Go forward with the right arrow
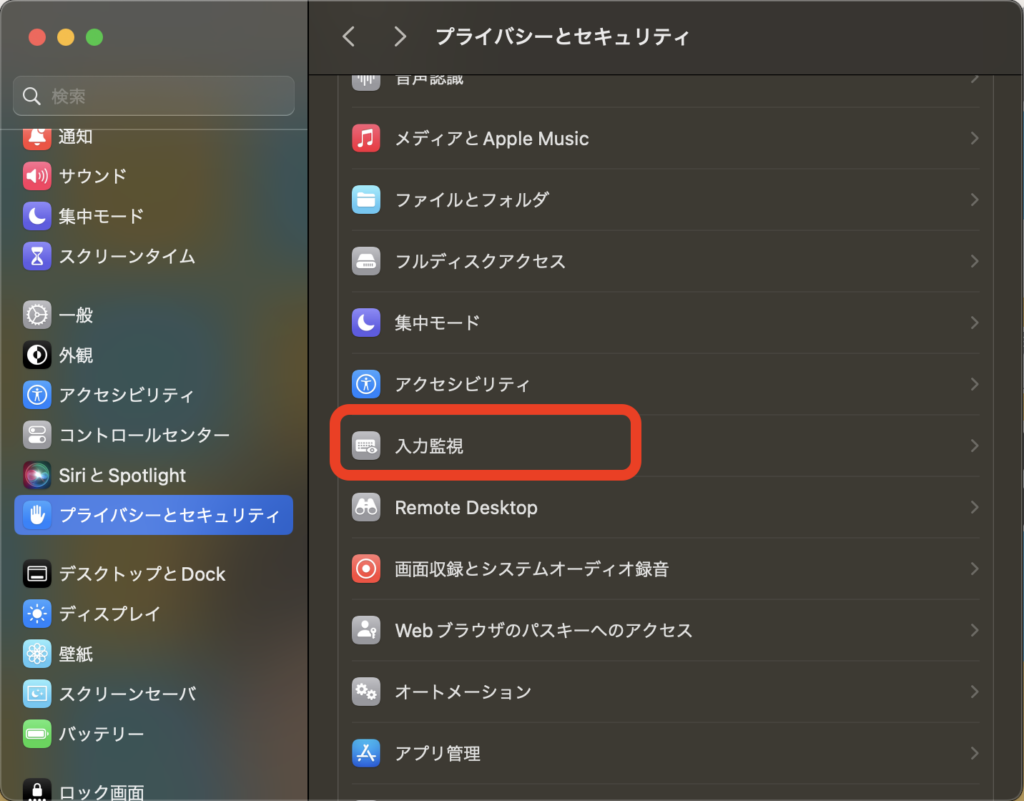Viewport: 1024px width, 801px height. tap(400, 37)
